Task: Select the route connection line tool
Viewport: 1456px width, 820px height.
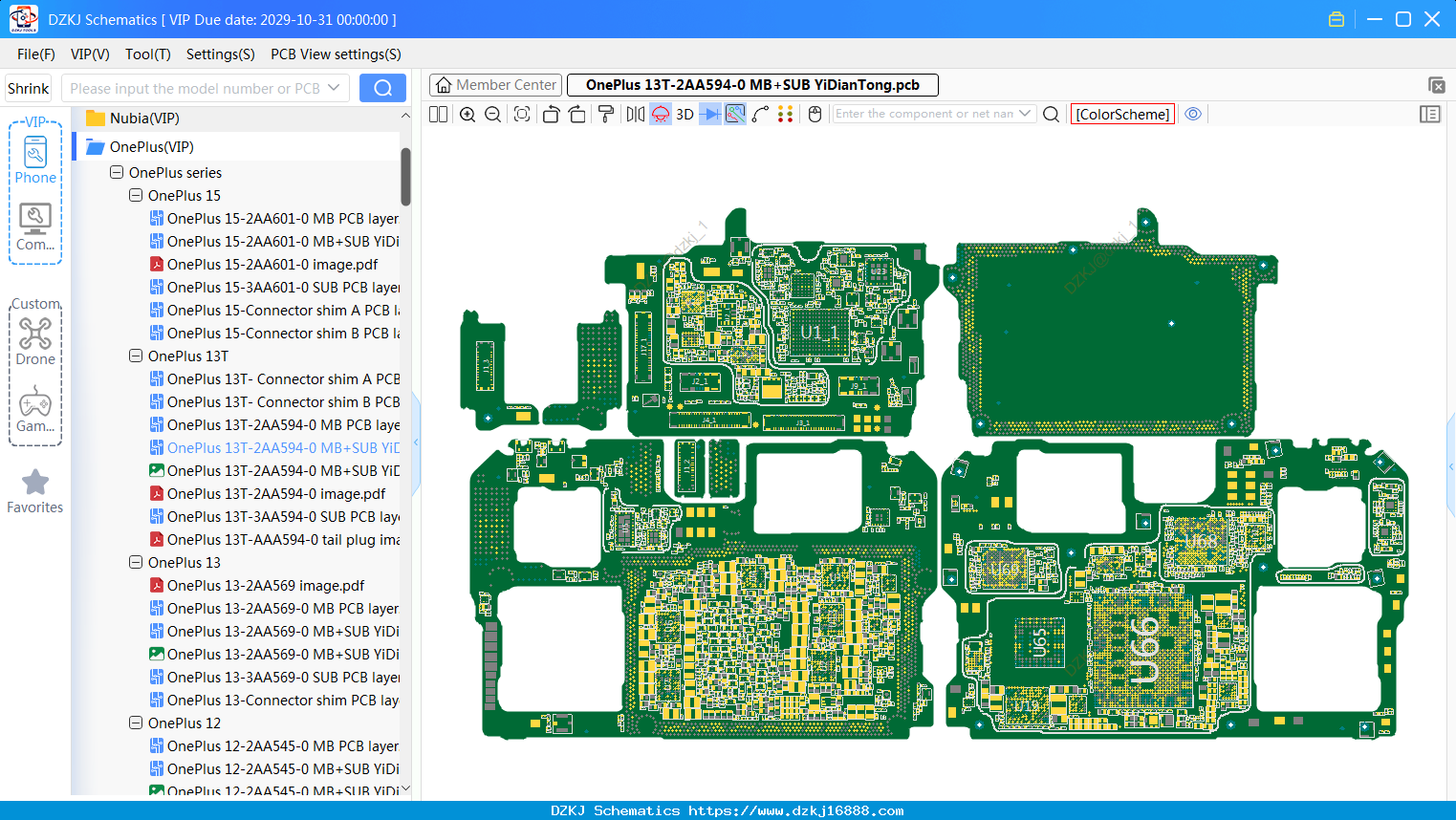Action: 761,114
